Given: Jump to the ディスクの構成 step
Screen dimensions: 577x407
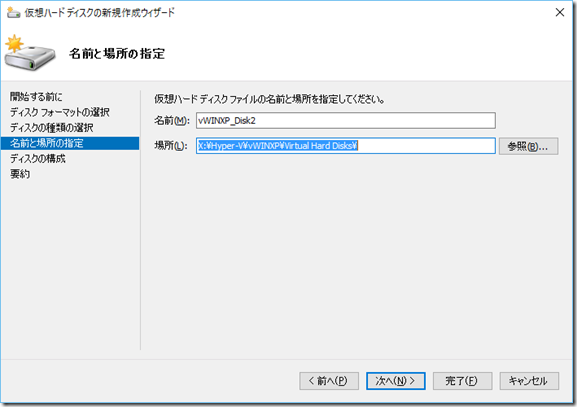Looking at the screenshot, I should [38, 159].
